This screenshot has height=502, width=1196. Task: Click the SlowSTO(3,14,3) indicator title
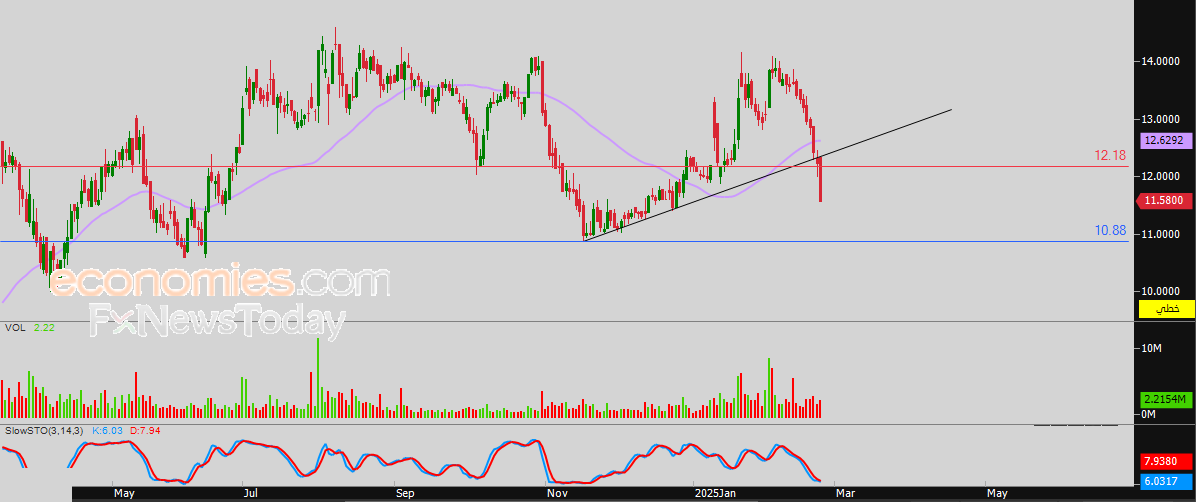point(45,431)
